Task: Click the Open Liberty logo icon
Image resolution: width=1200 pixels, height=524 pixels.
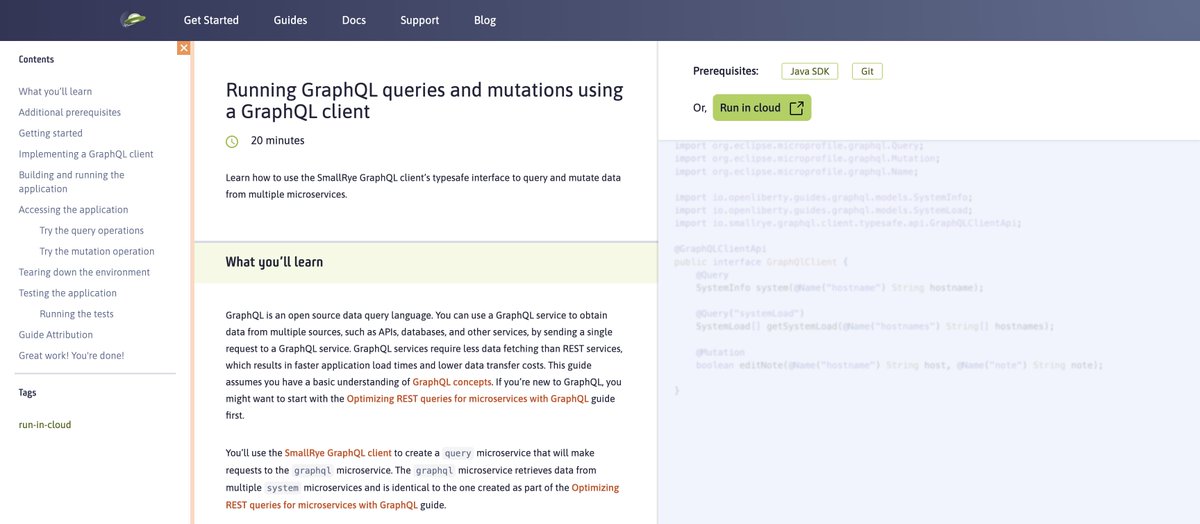Action: [133, 19]
